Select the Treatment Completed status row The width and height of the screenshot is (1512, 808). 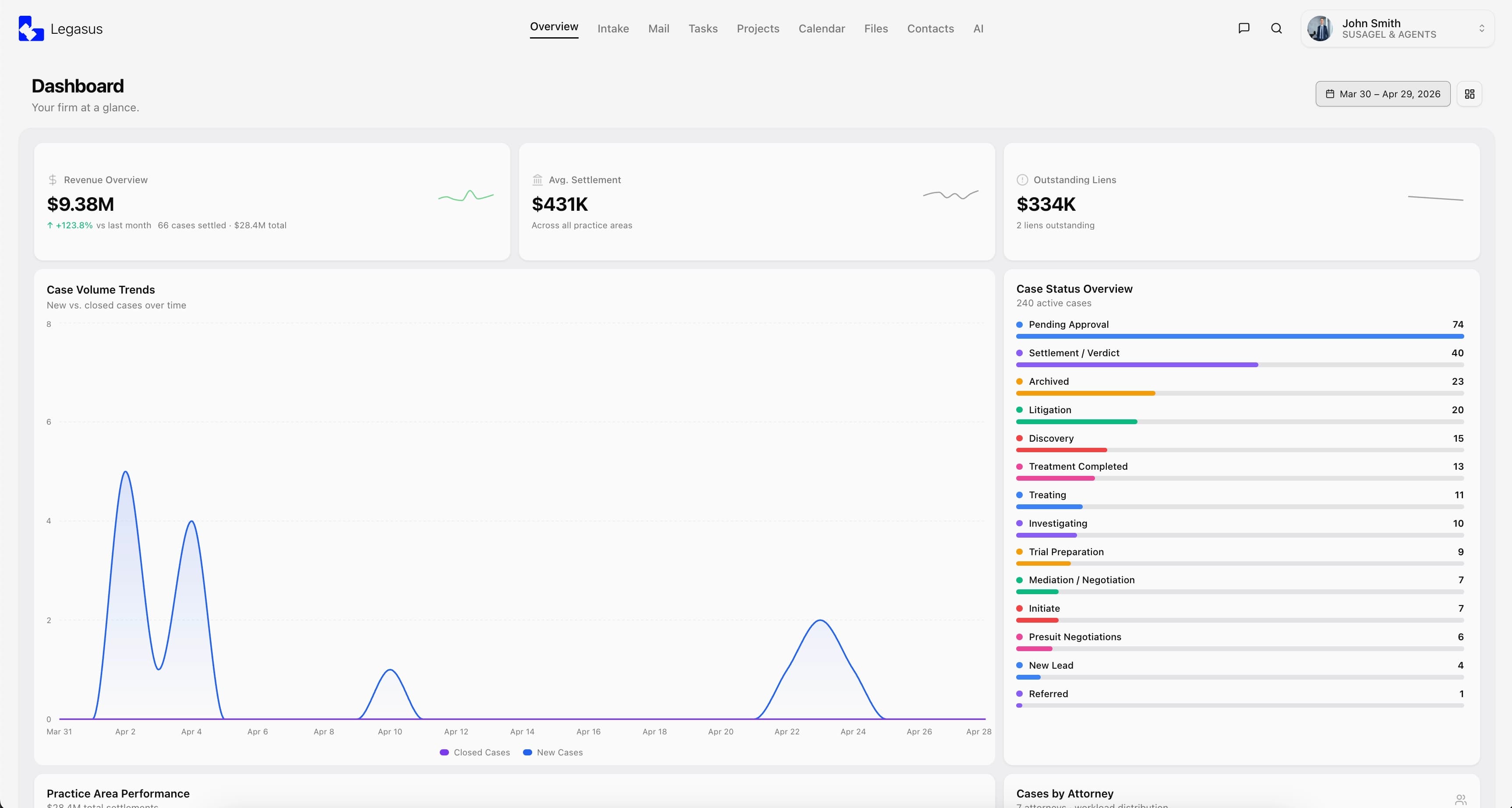click(x=1240, y=471)
